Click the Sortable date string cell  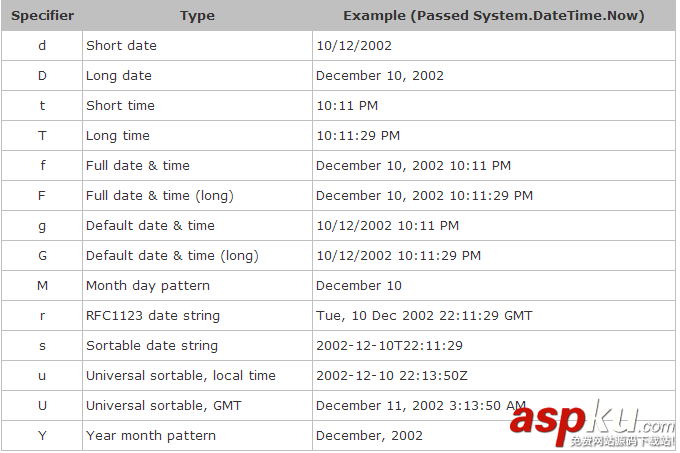tap(151, 346)
